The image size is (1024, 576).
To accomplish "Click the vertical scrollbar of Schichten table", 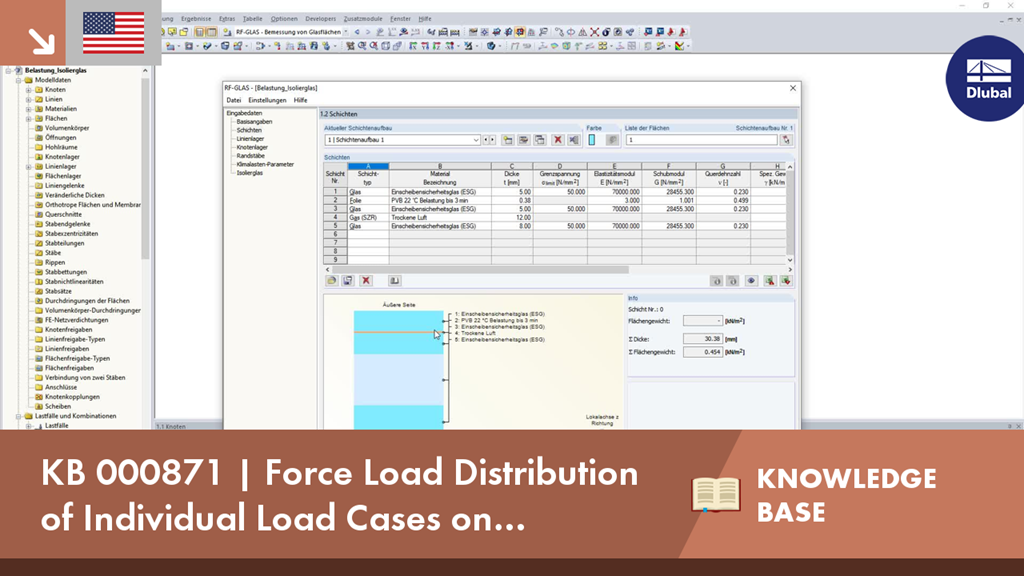I will [790, 213].
